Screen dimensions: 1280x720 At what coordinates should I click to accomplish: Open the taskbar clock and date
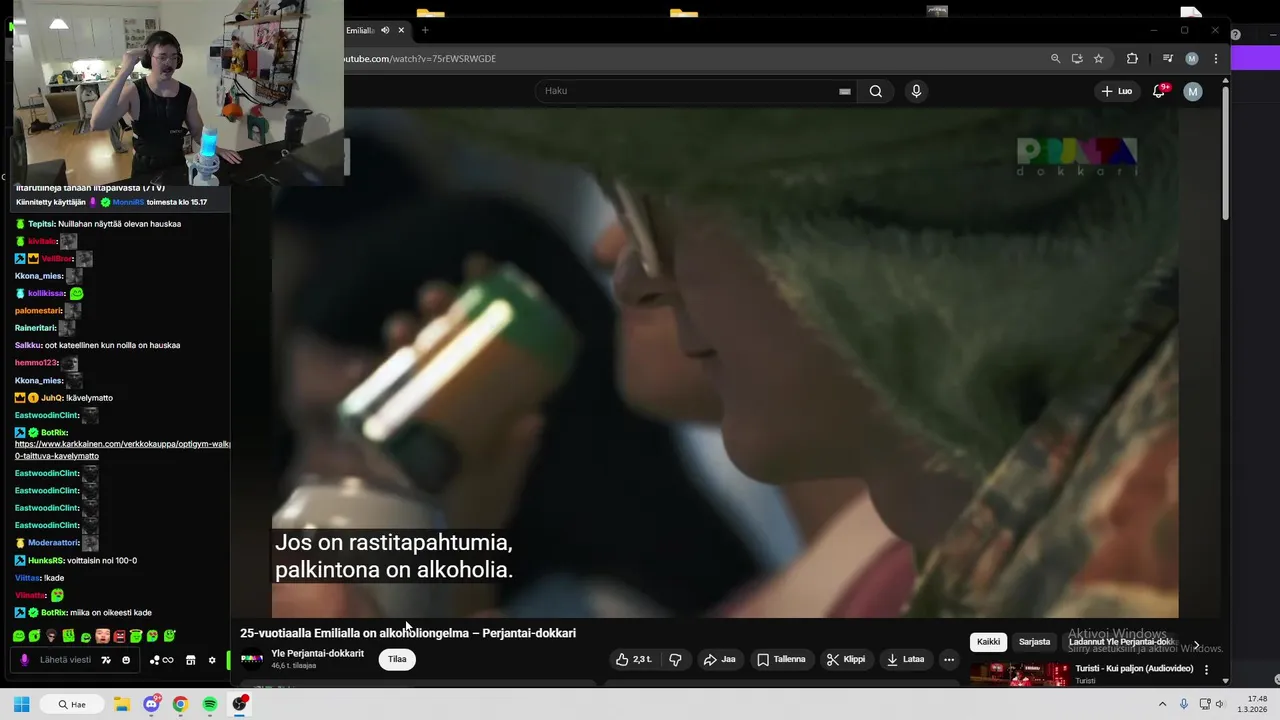[1254, 704]
